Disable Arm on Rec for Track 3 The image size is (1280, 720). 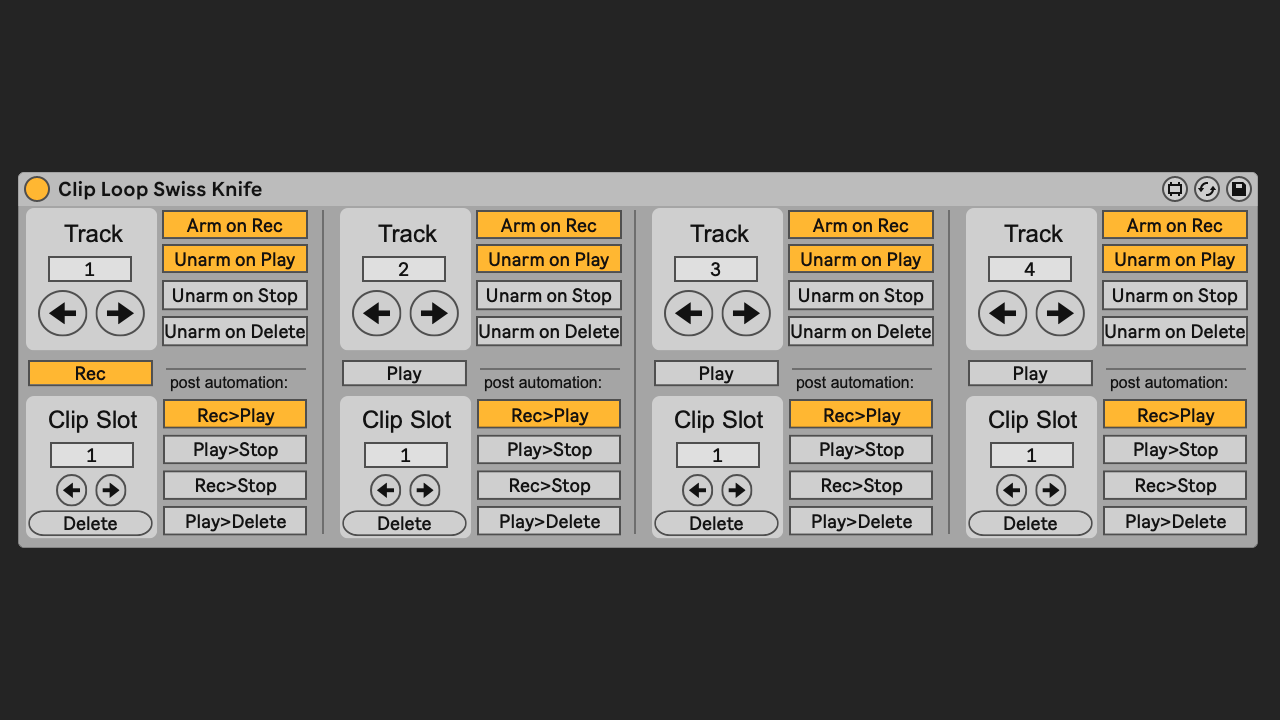(x=861, y=225)
